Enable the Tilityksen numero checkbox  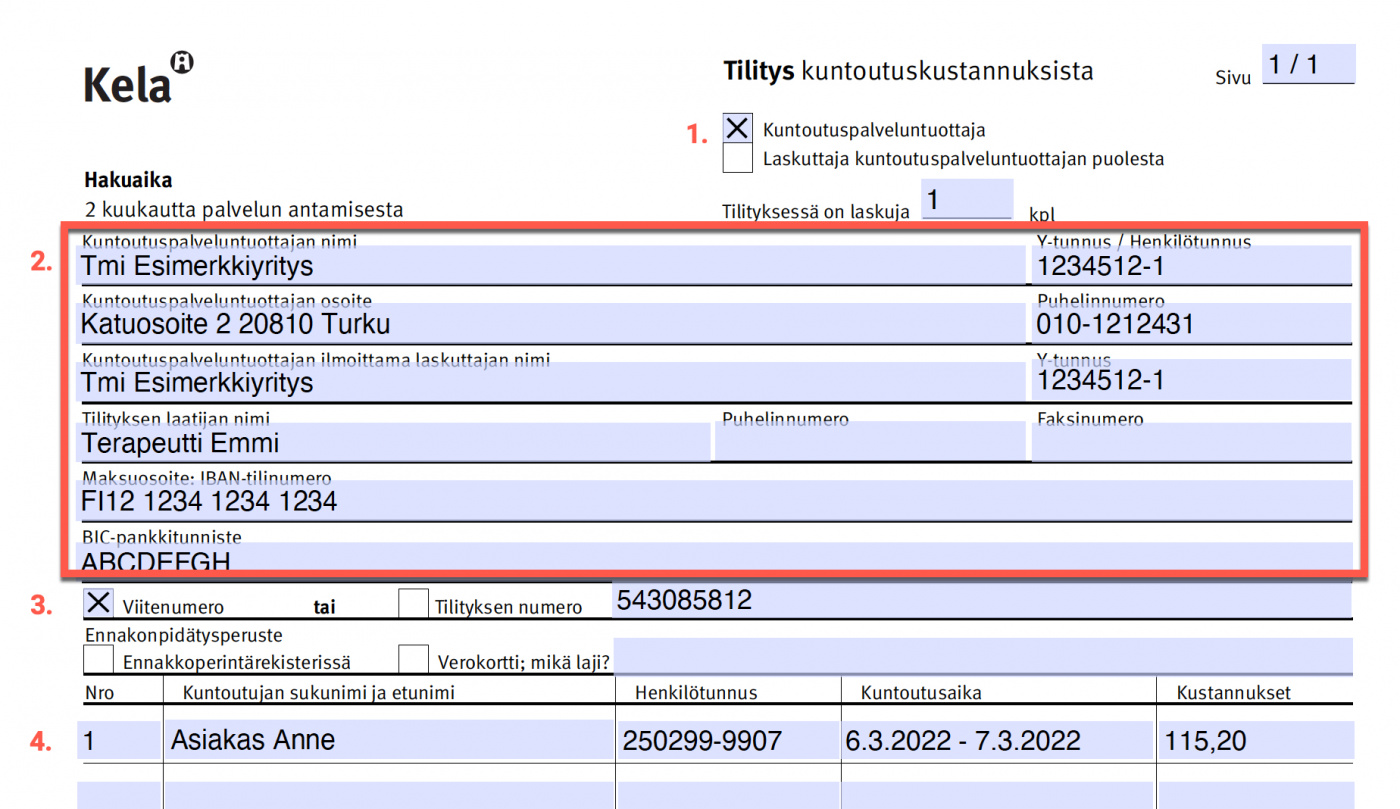coord(413,601)
